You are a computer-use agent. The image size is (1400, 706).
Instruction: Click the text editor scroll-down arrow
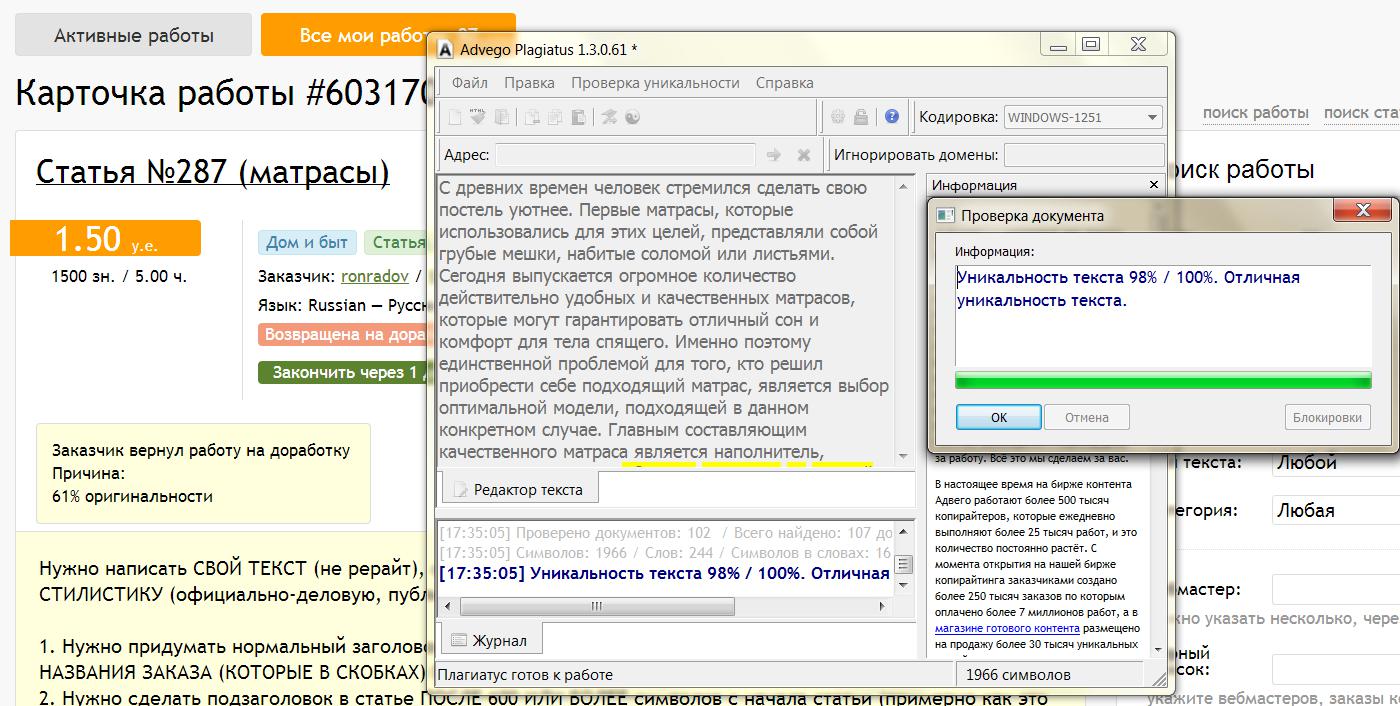[x=904, y=455]
